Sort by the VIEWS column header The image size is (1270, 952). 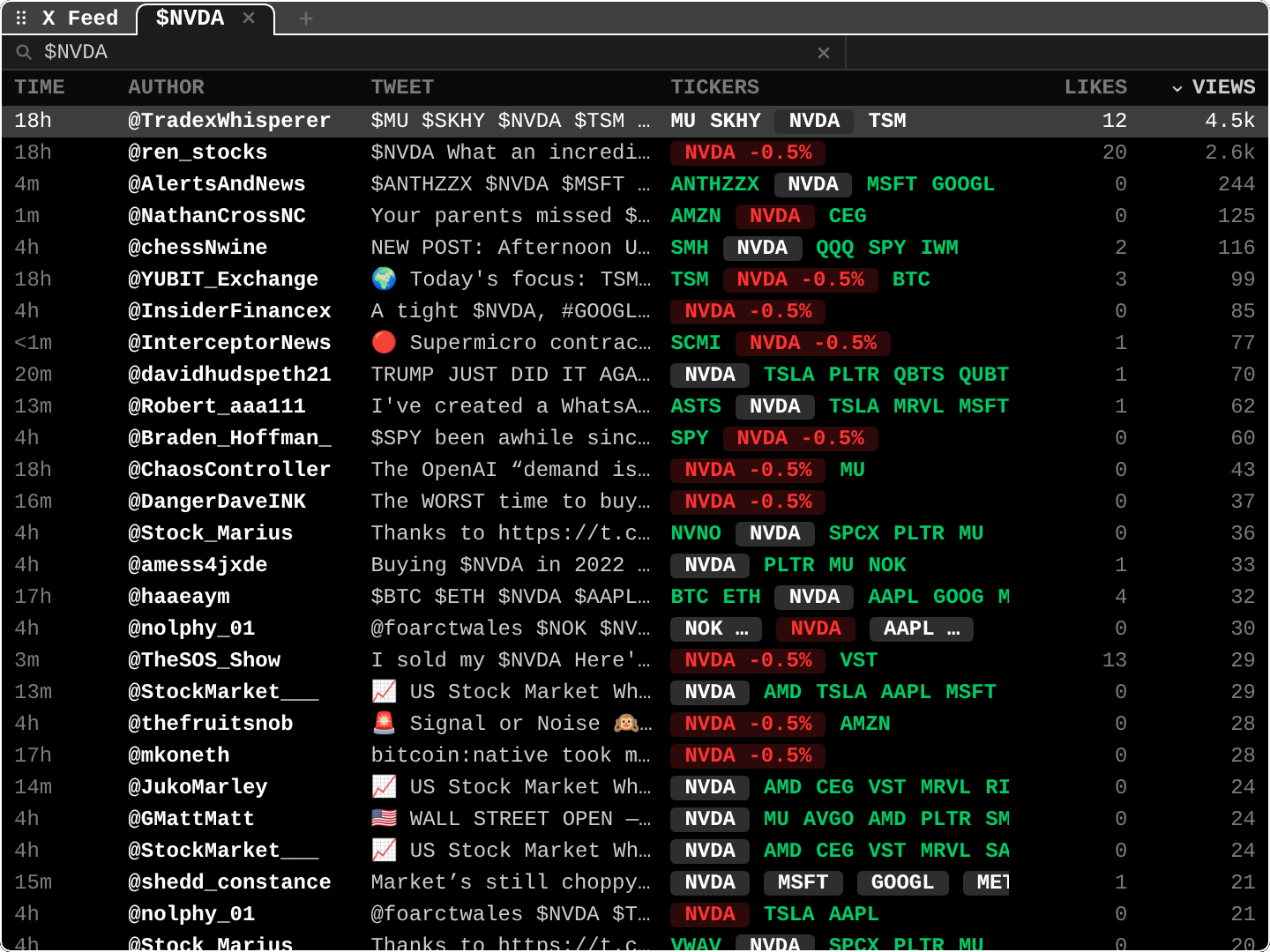(1223, 87)
